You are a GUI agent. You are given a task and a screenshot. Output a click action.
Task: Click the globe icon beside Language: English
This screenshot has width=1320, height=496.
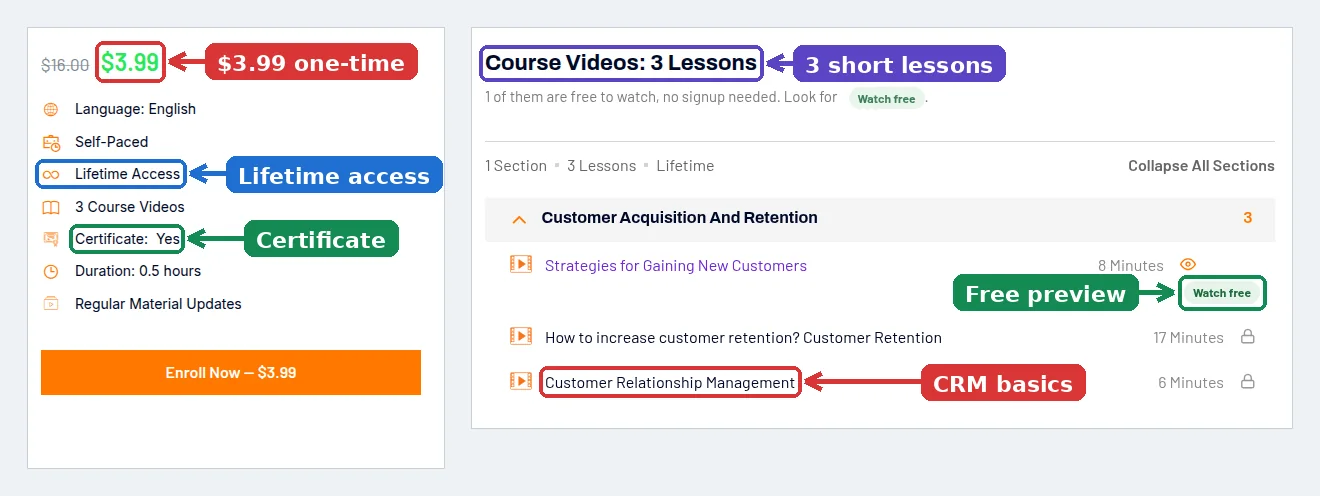[51, 109]
